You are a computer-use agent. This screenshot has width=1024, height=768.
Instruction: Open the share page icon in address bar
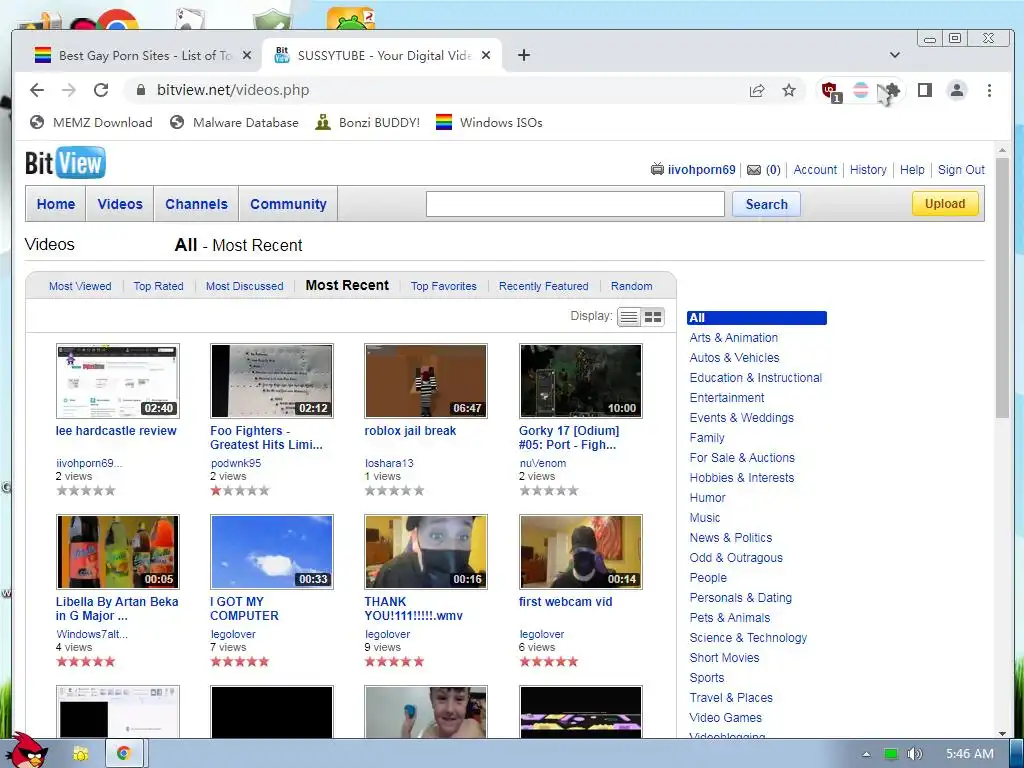(x=757, y=90)
